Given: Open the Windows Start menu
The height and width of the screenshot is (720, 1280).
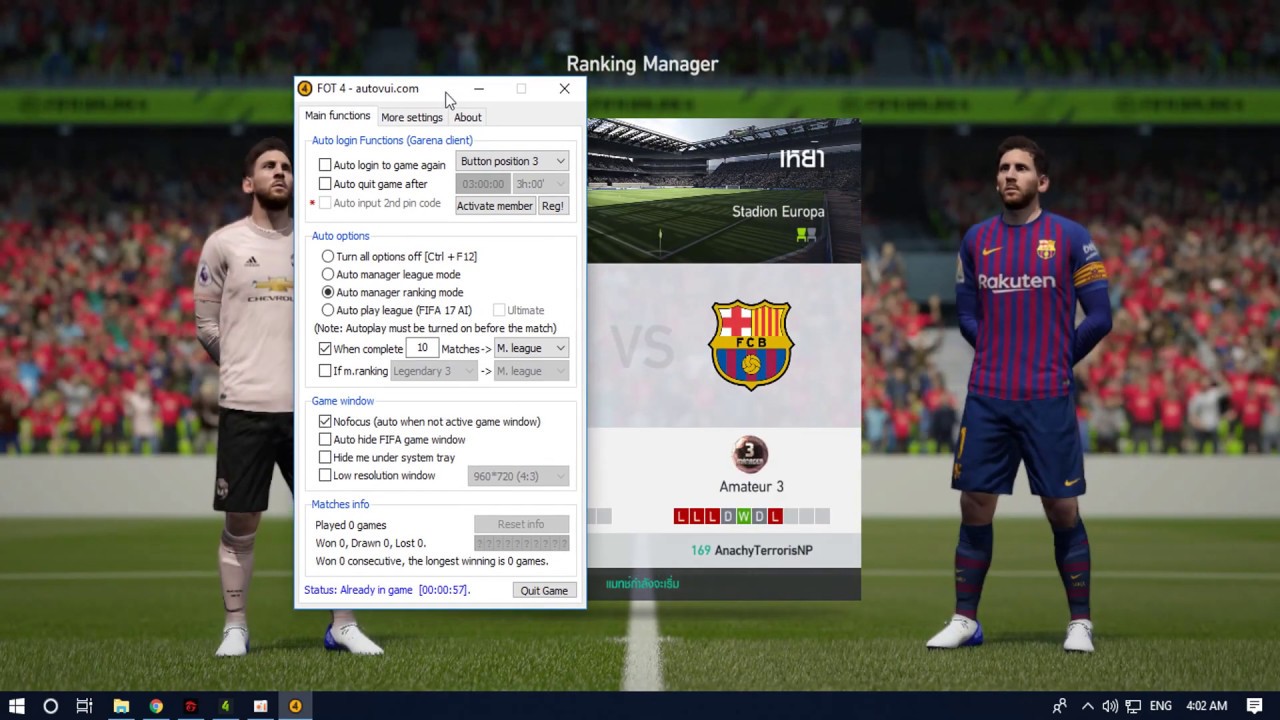Looking at the screenshot, I should 17,706.
